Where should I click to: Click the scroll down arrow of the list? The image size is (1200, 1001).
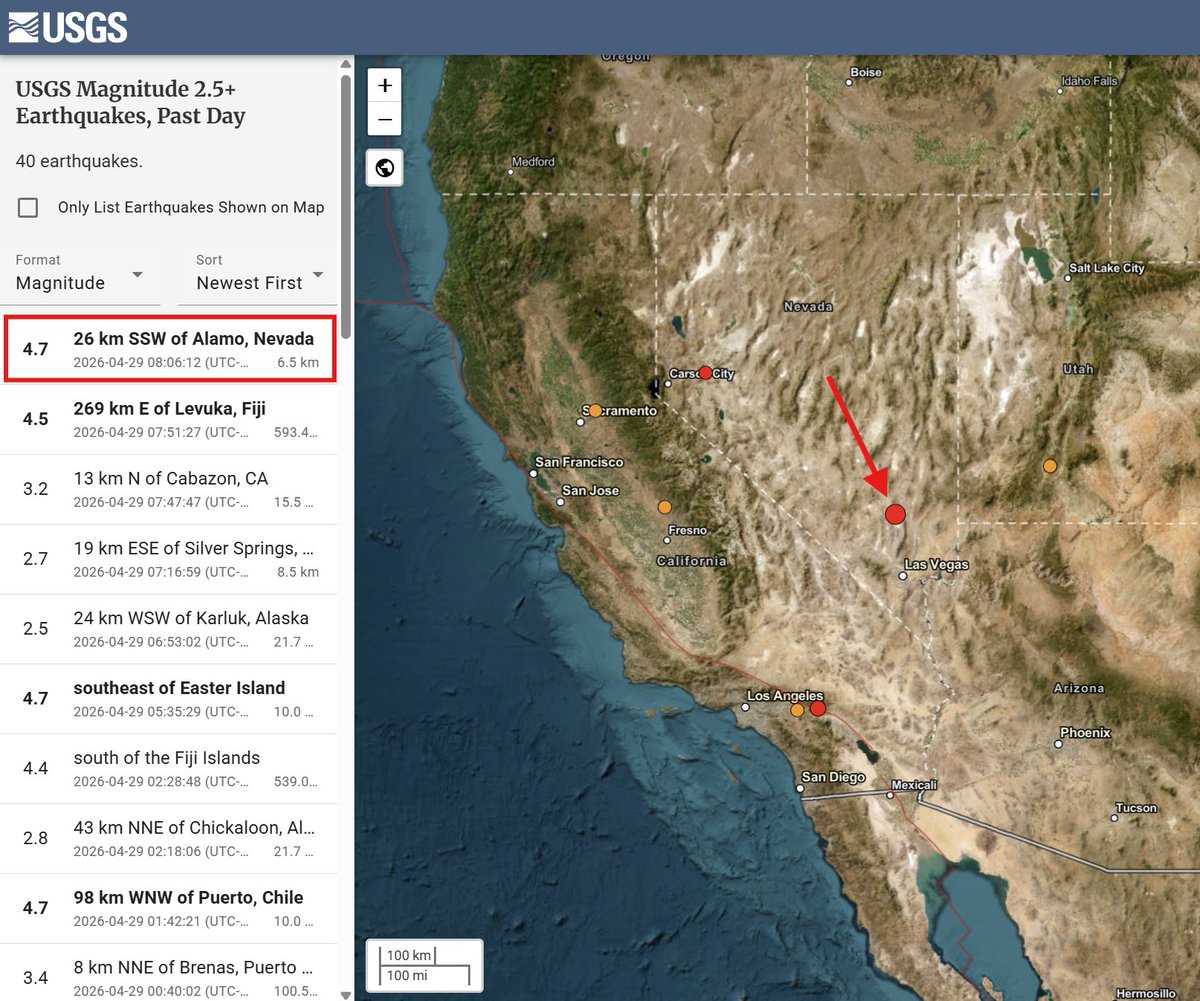(x=346, y=994)
